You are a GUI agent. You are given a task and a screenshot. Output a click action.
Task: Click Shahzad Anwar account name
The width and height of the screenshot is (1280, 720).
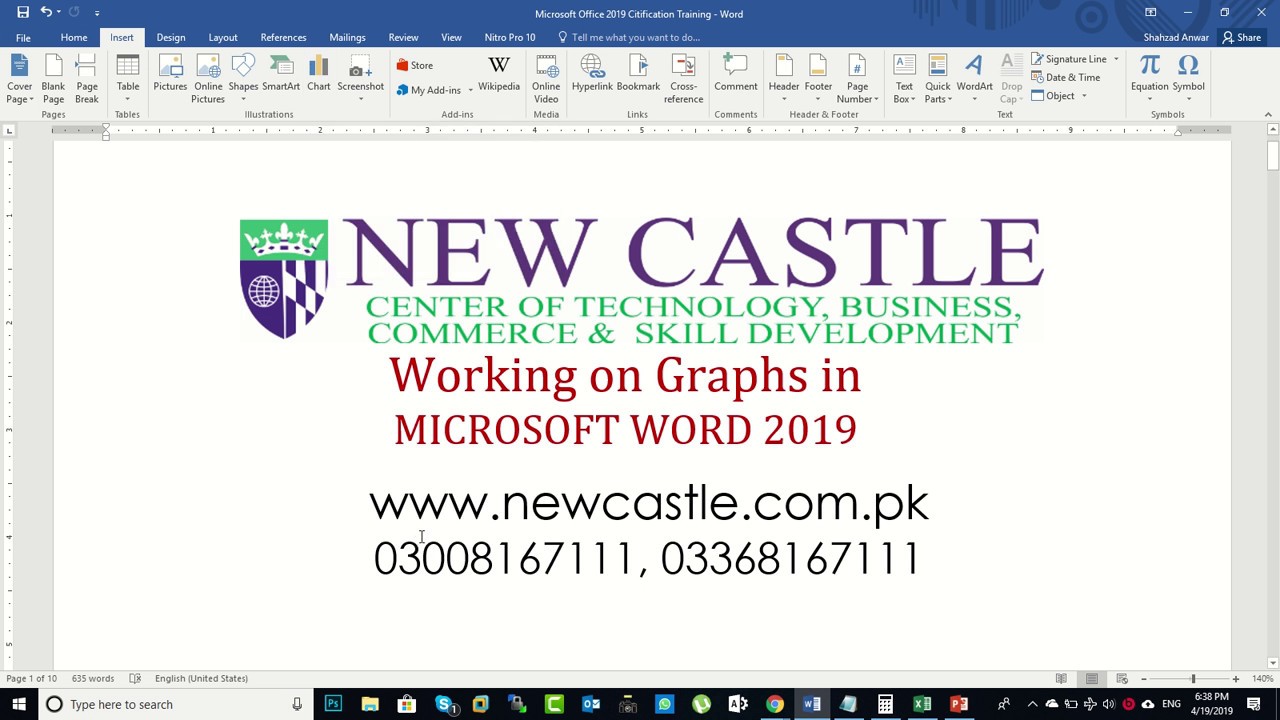(x=1176, y=38)
